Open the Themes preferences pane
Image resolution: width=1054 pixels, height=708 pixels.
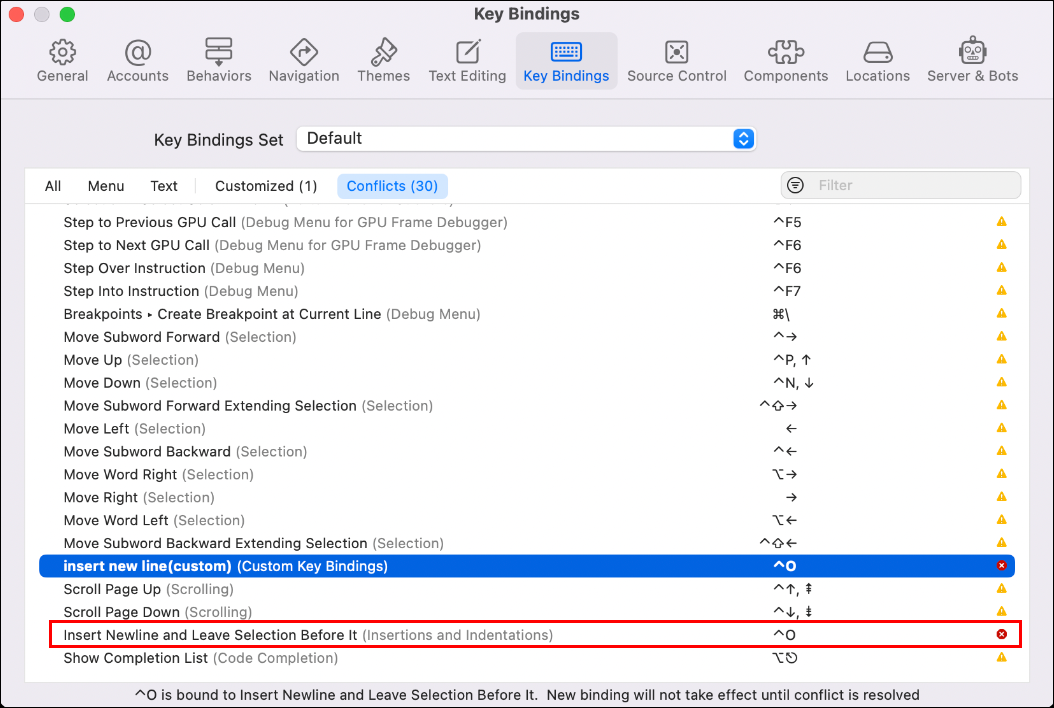[383, 61]
